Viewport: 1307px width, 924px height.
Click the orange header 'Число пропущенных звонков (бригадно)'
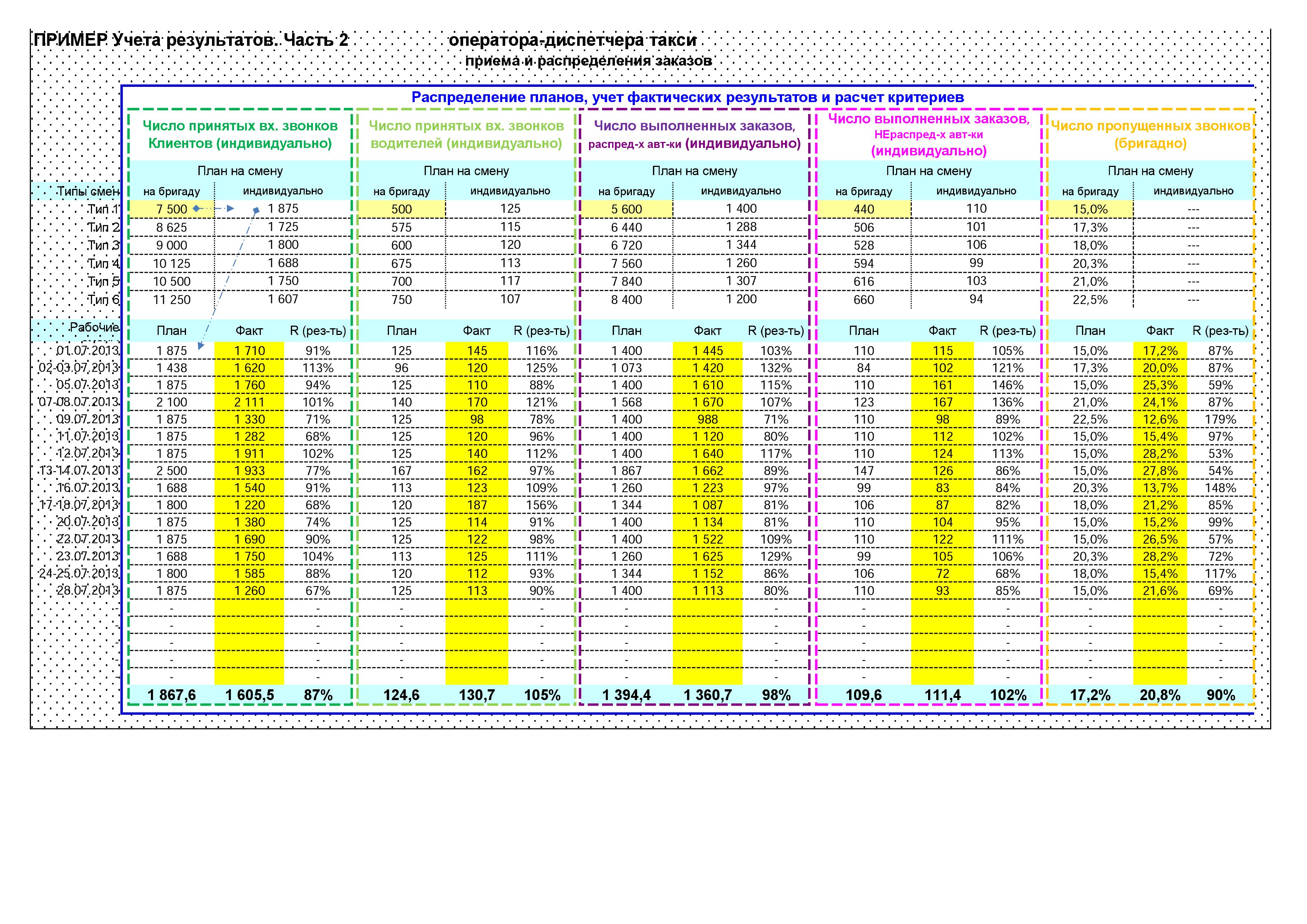[1151, 135]
